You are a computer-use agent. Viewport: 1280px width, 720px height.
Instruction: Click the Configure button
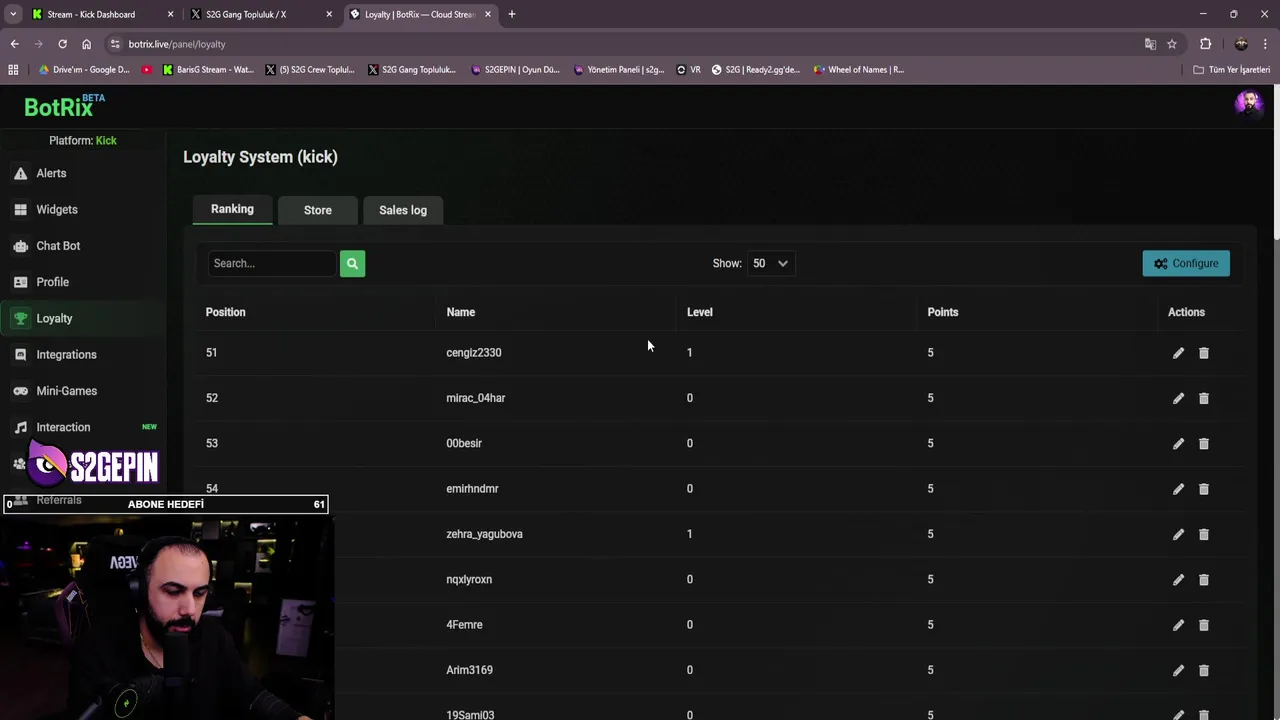1186,263
